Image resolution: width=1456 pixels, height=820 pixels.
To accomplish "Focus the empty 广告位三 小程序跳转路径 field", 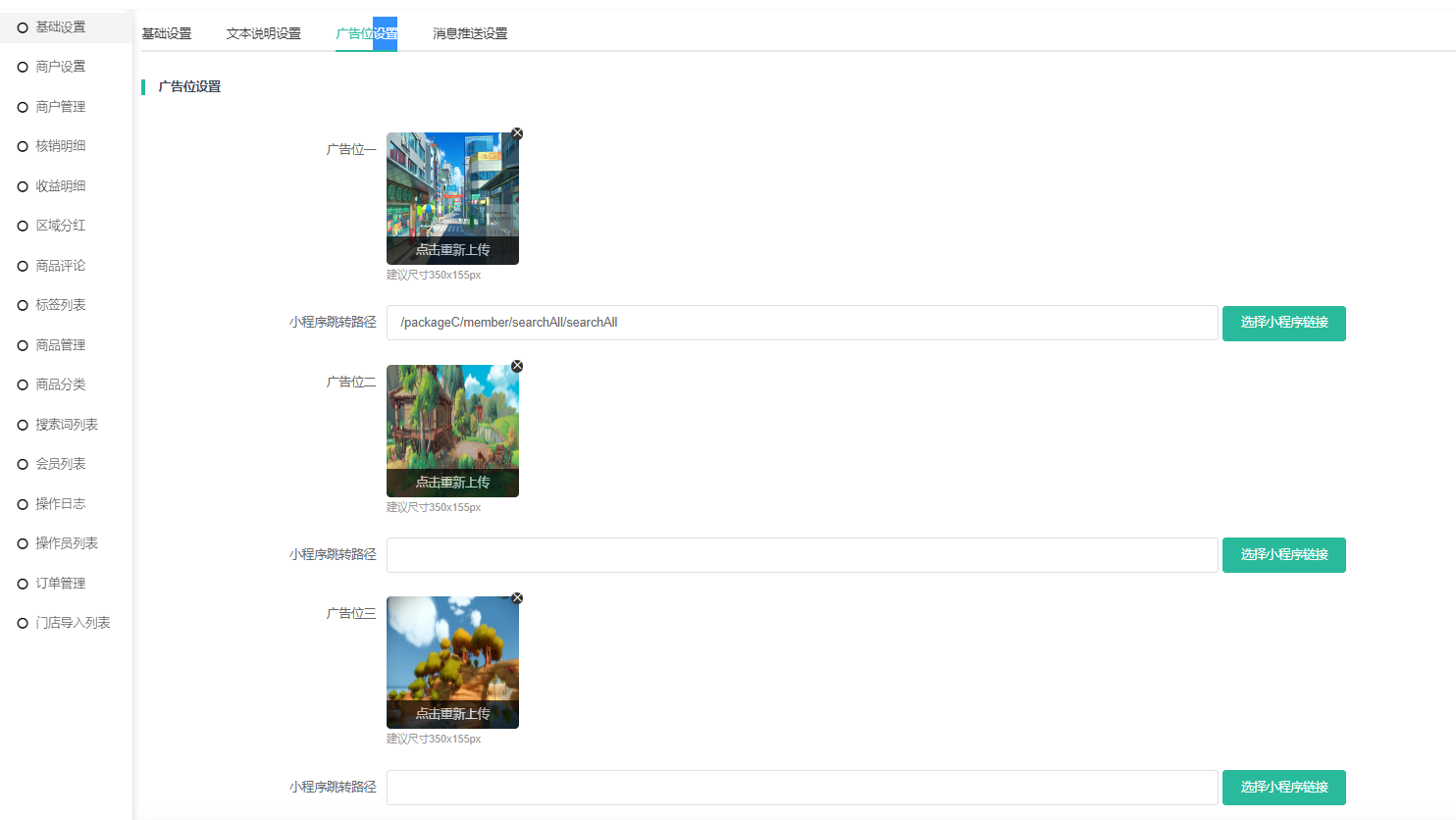I will (x=803, y=788).
